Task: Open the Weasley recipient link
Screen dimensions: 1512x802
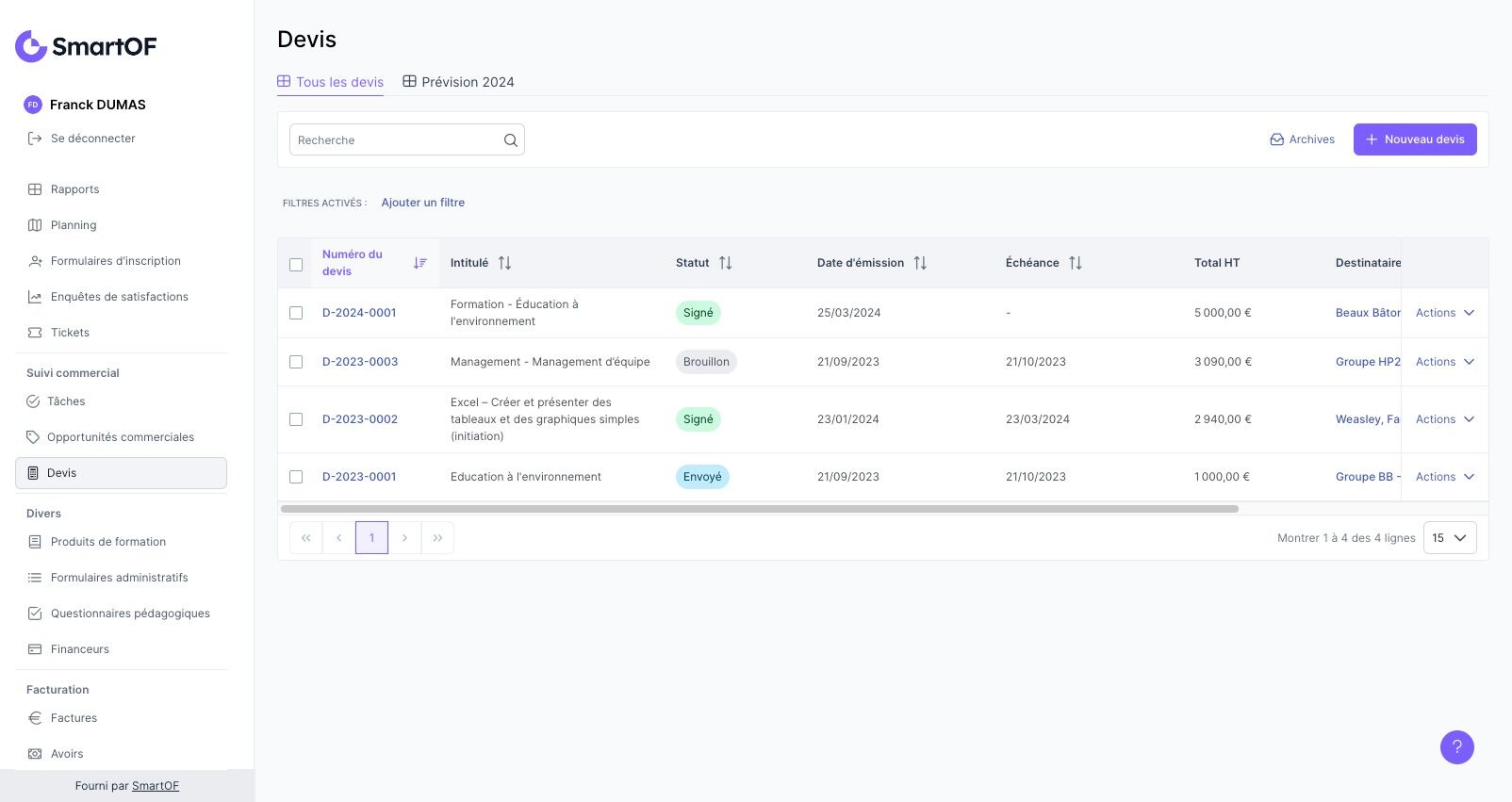Action: pyautogui.click(x=1368, y=419)
